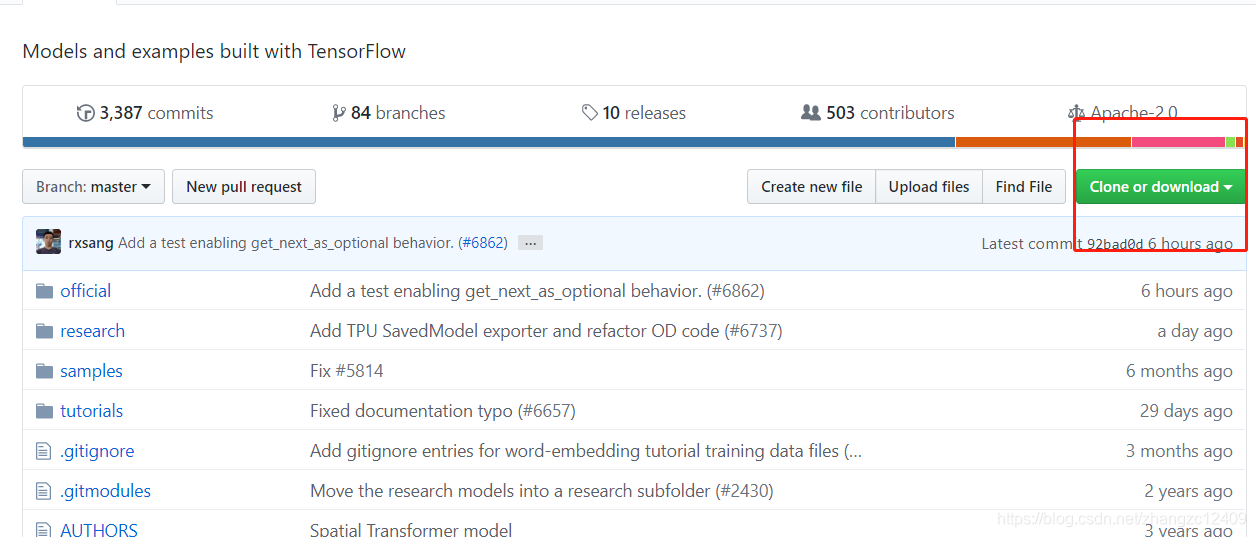
Task: Open the 'Fix #5814' commit message
Action: [347, 371]
